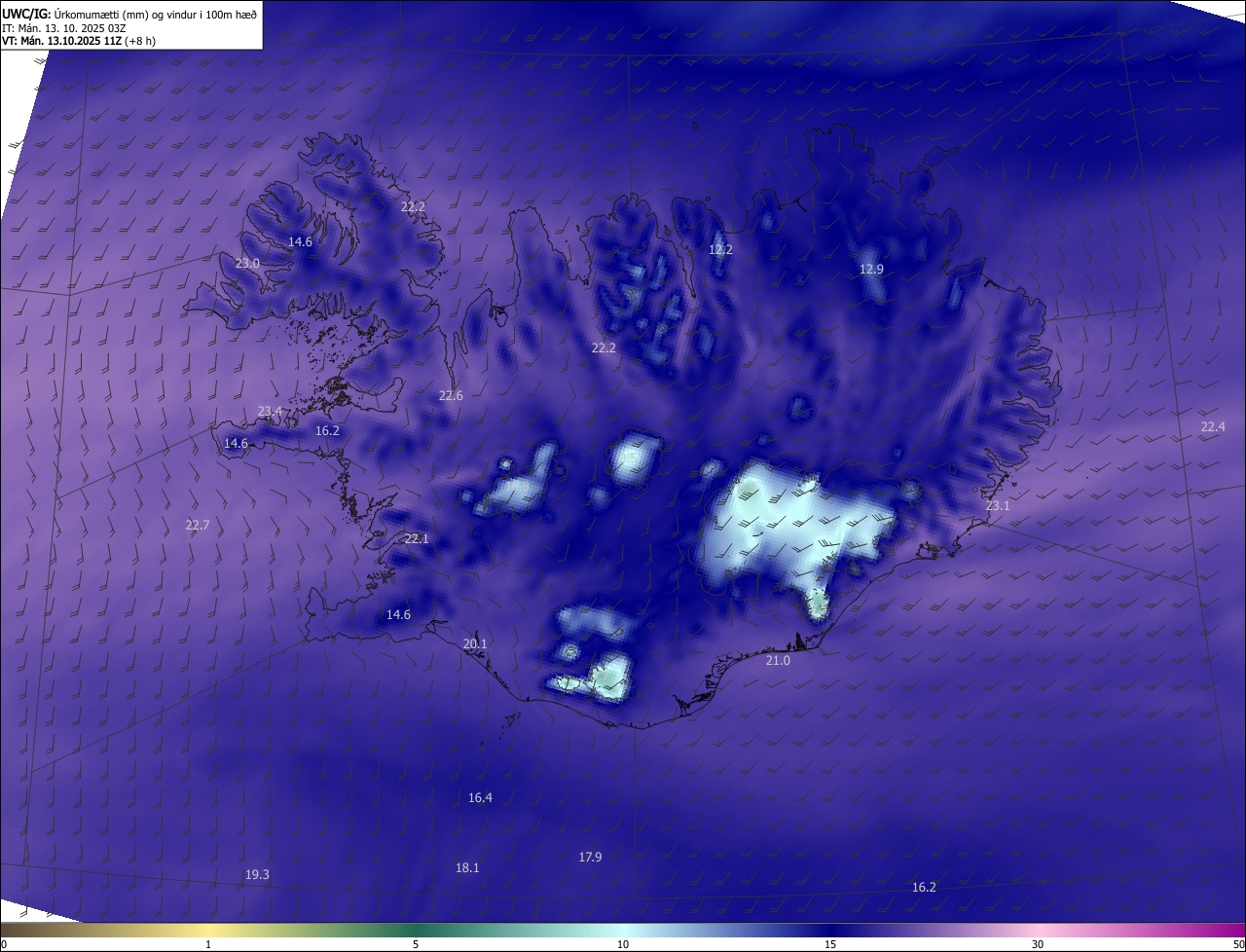Select the 23.0 value label
Screen dimensions: 1246x952
(x=247, y=264)
